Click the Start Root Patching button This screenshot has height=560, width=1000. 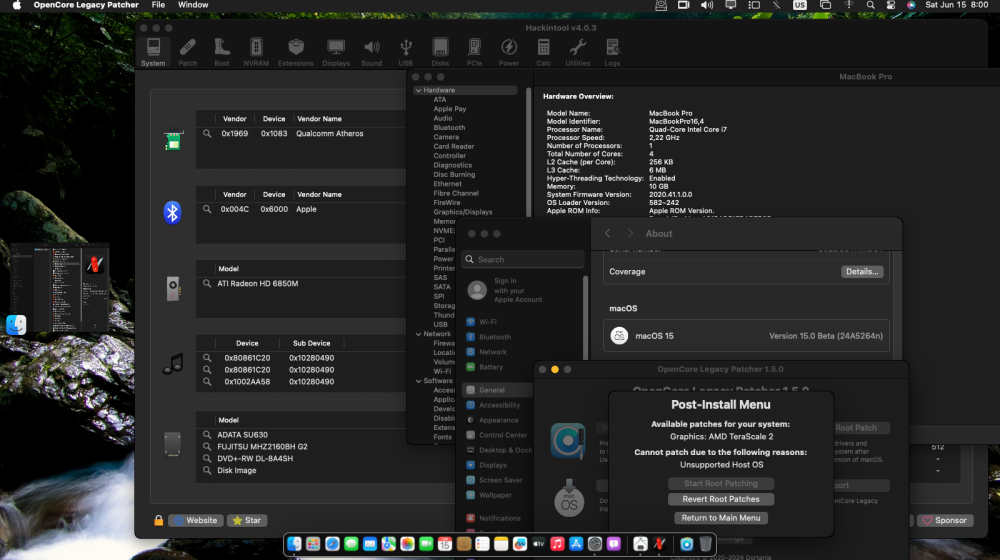click(721, 483)
